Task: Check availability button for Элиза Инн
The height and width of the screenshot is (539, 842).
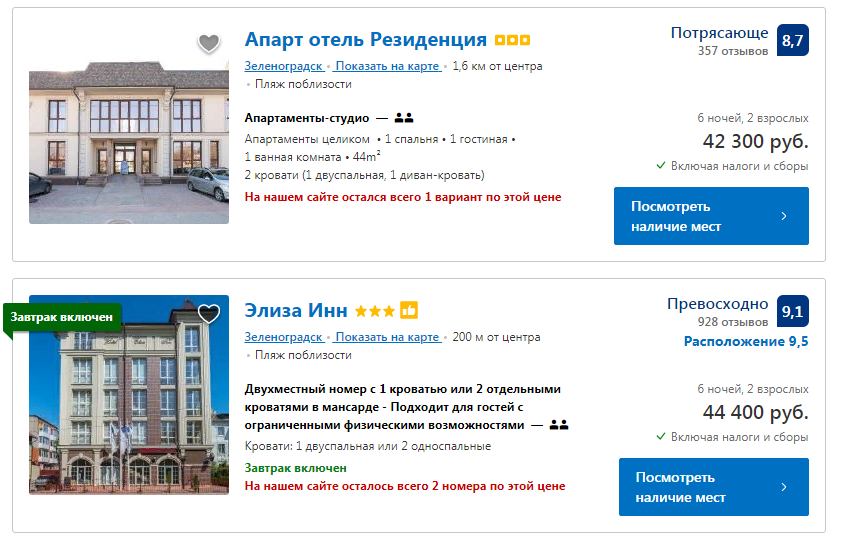Action: coord(714,487)
